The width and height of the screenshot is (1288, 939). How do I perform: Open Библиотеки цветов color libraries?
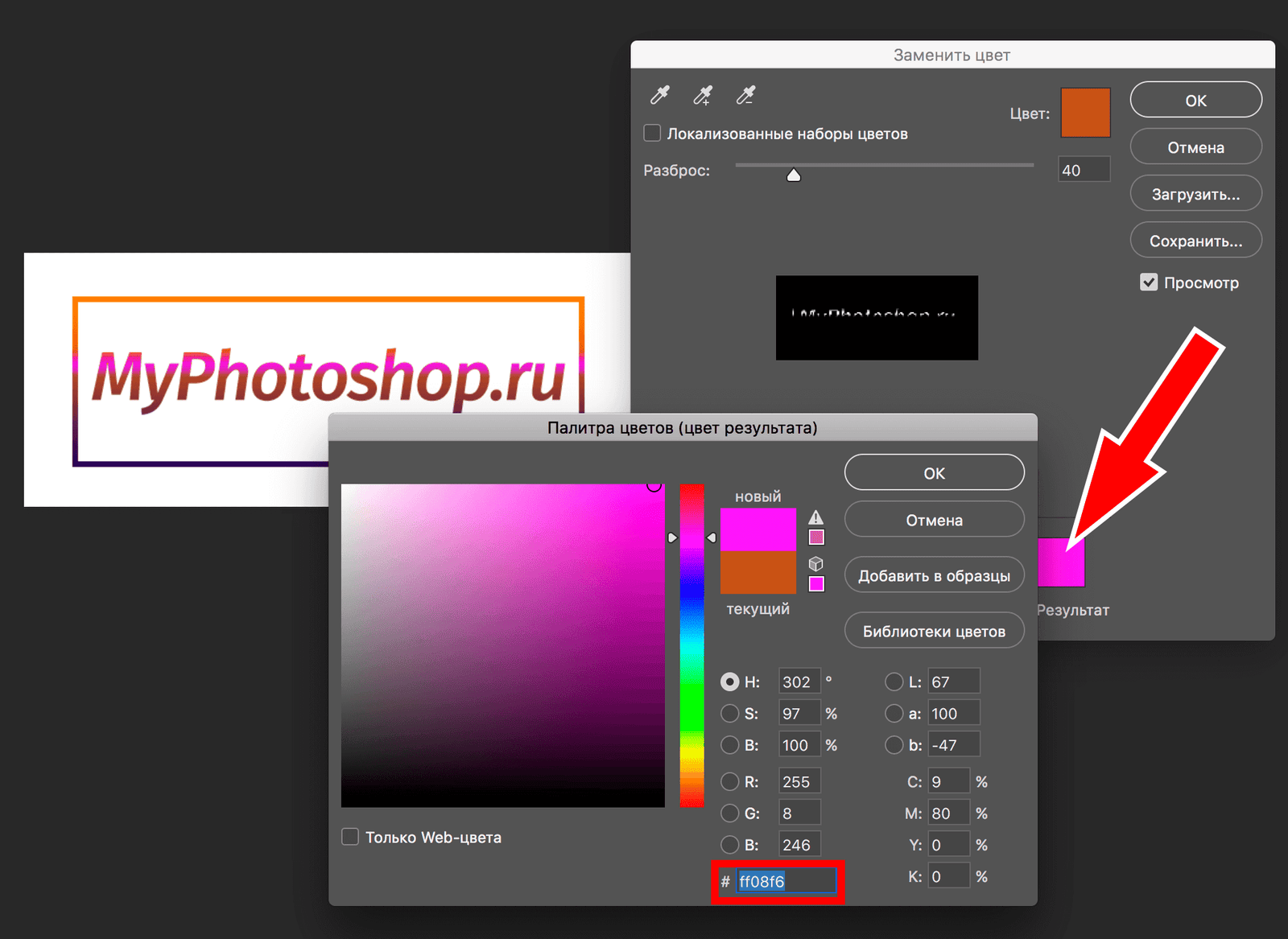(934, 632)
